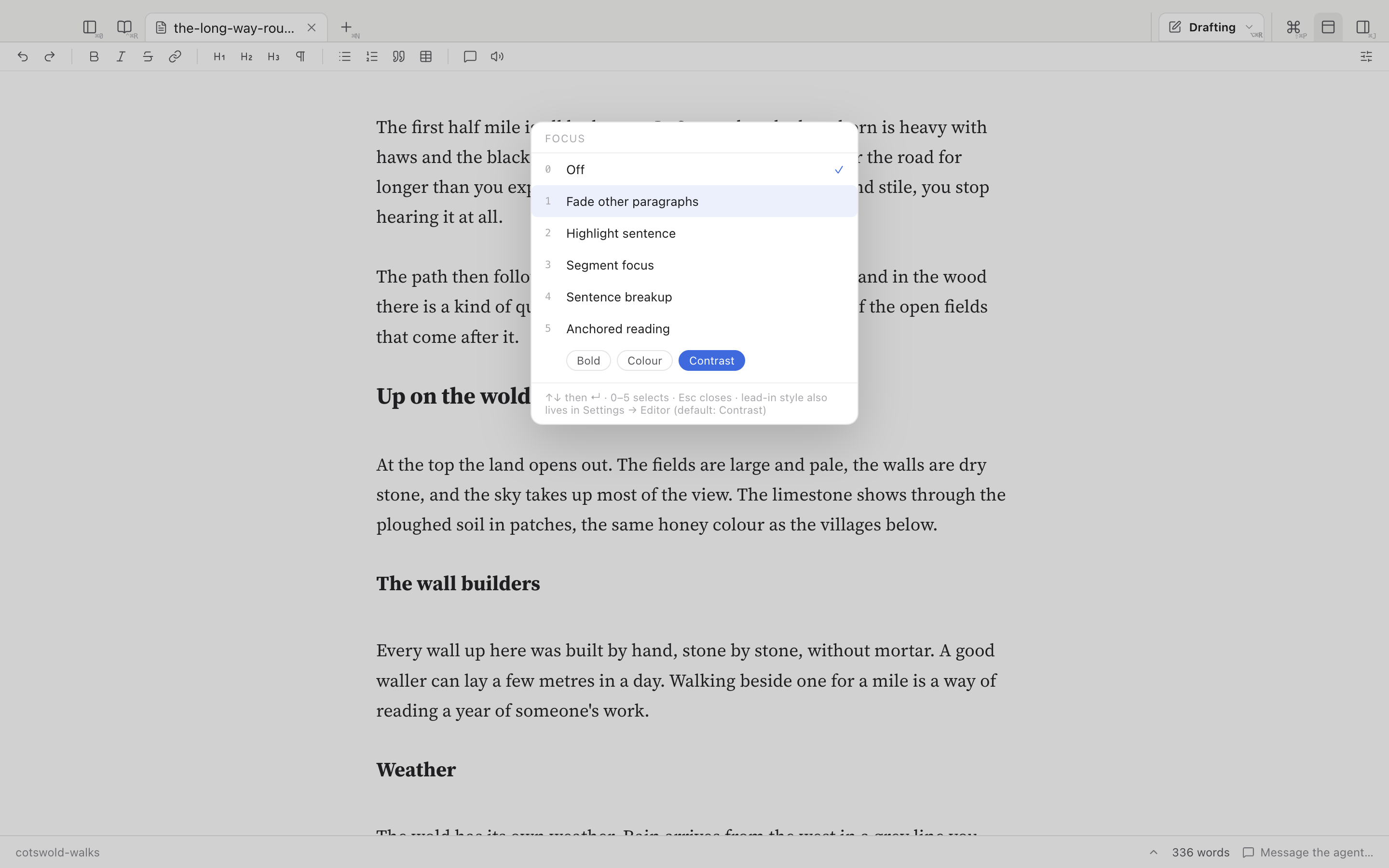Insert a numbered list
The image size is (1389, 868).
372,56
